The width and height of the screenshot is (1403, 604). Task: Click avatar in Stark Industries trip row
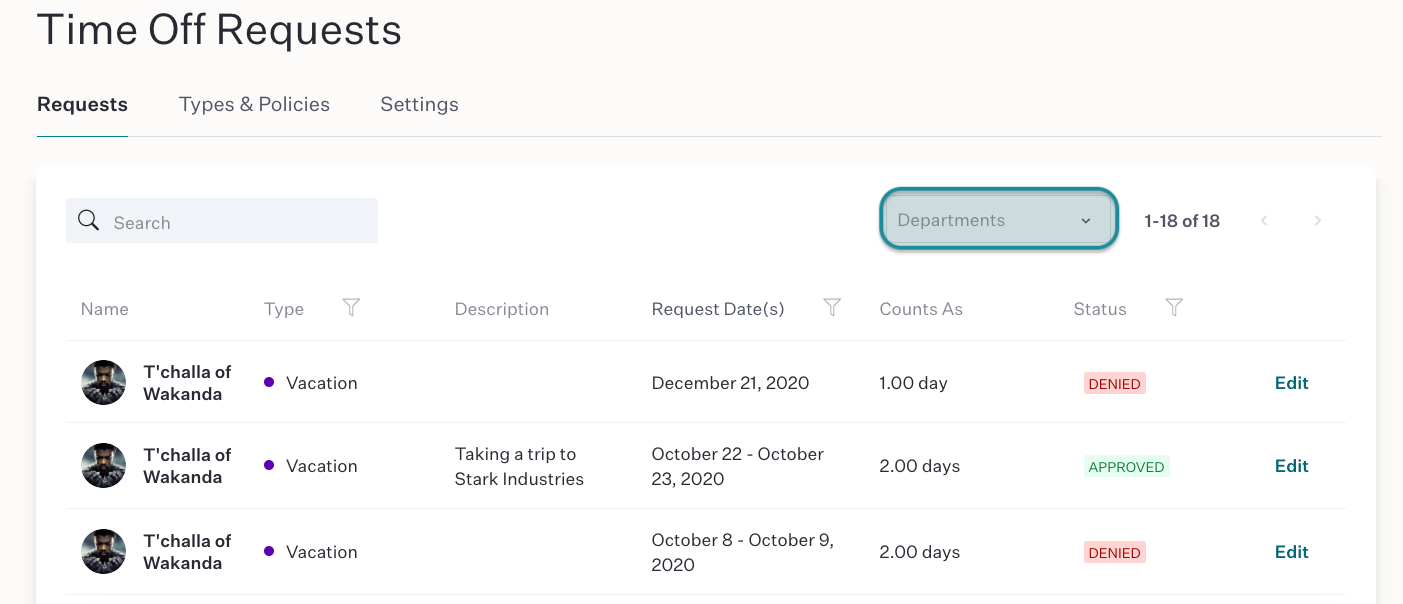pos(103,466)
